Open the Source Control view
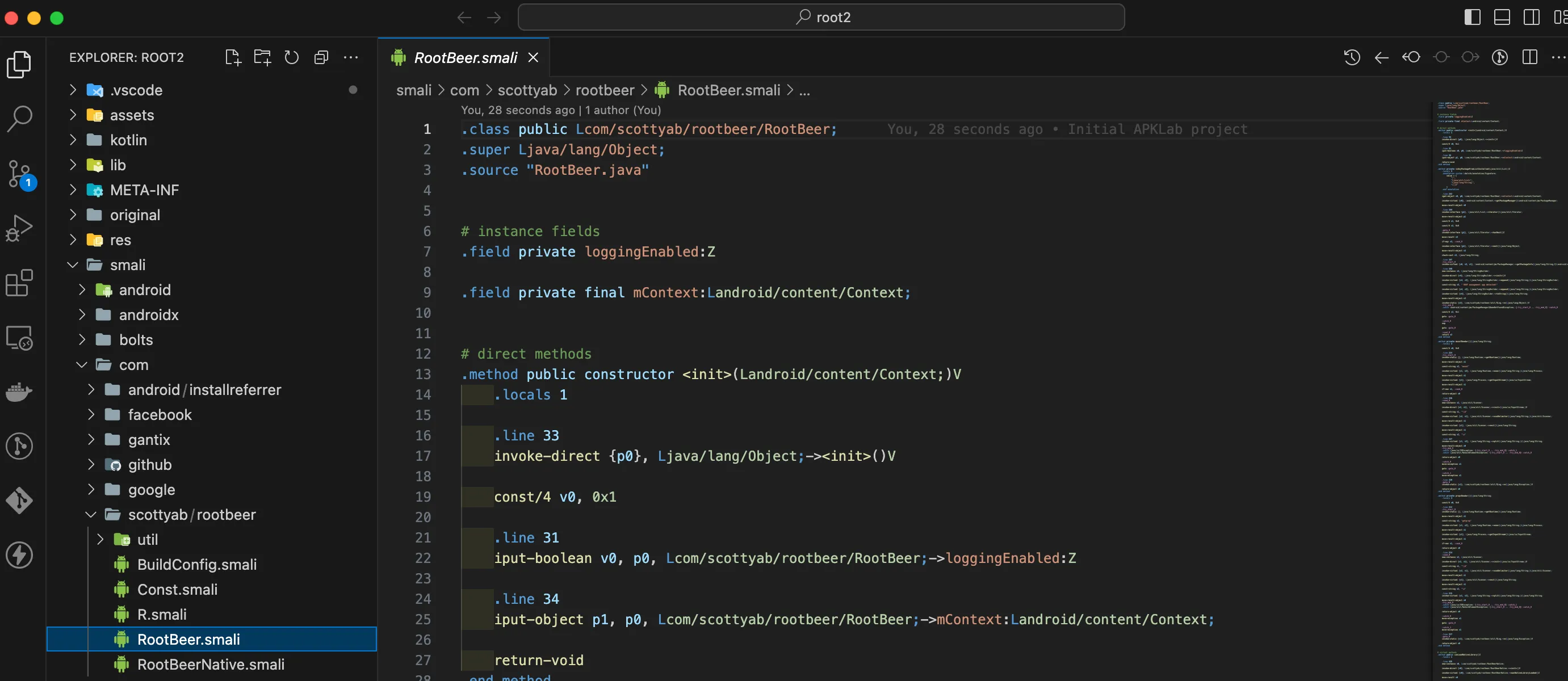 pos(19,174)
